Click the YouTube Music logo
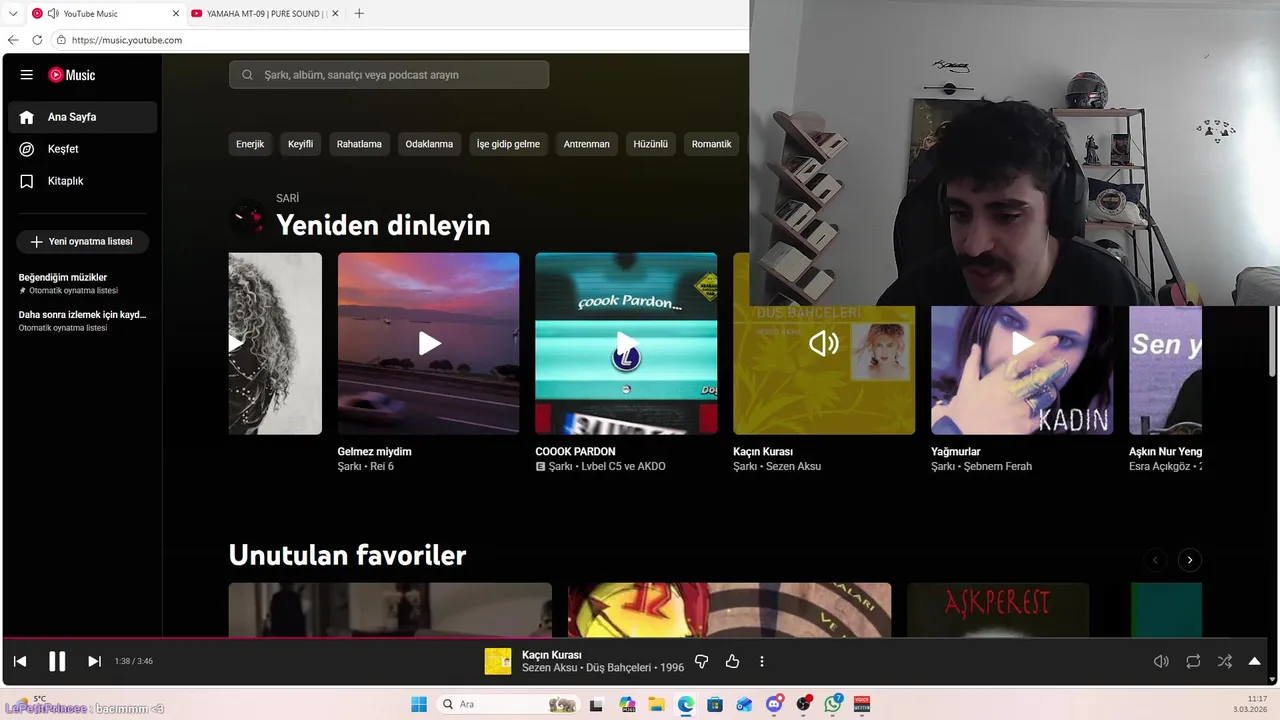This screenshot has height=720, width=1280. [x=72, y=75]
